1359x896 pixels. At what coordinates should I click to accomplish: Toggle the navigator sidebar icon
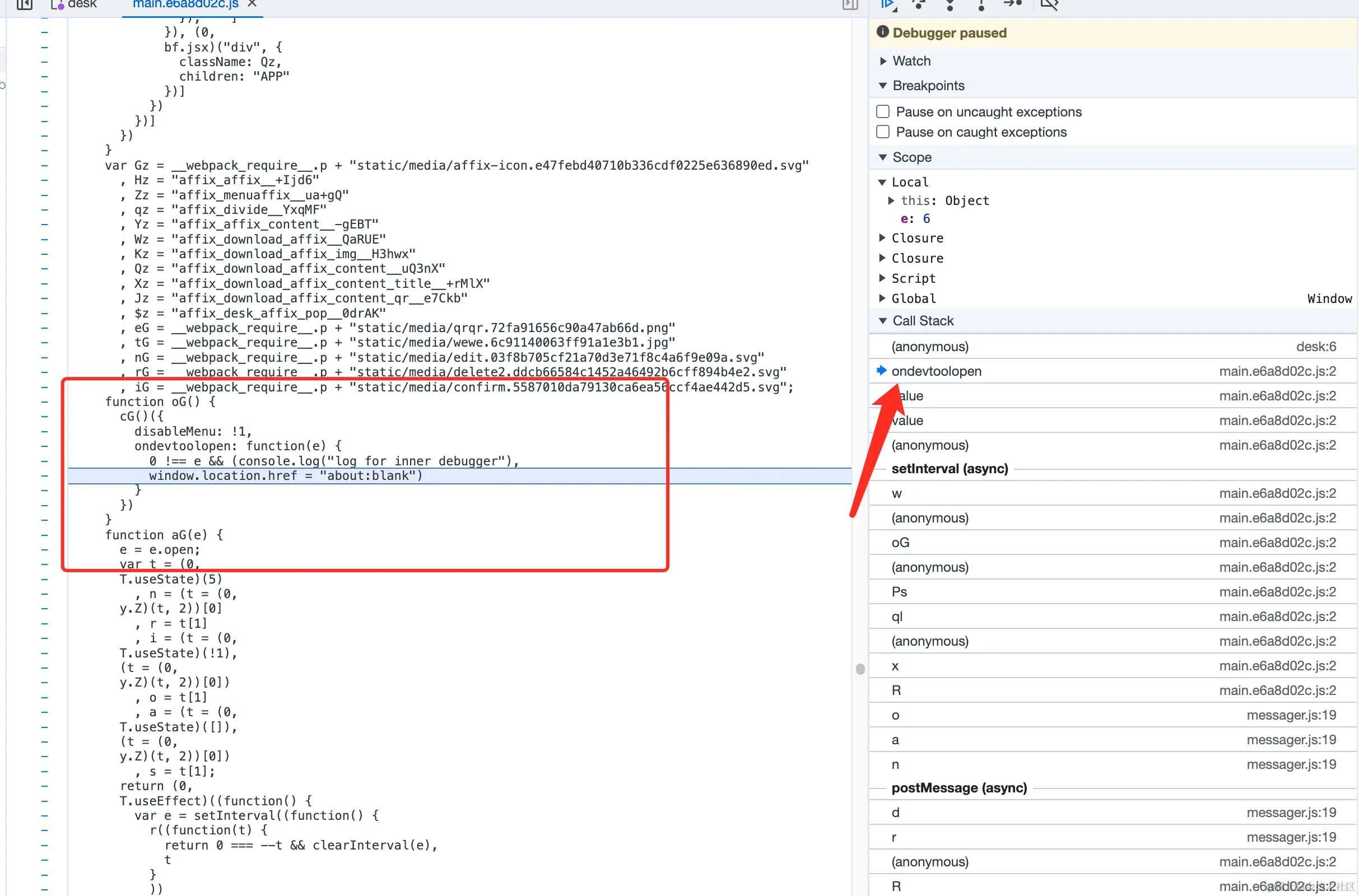(24, 4)
